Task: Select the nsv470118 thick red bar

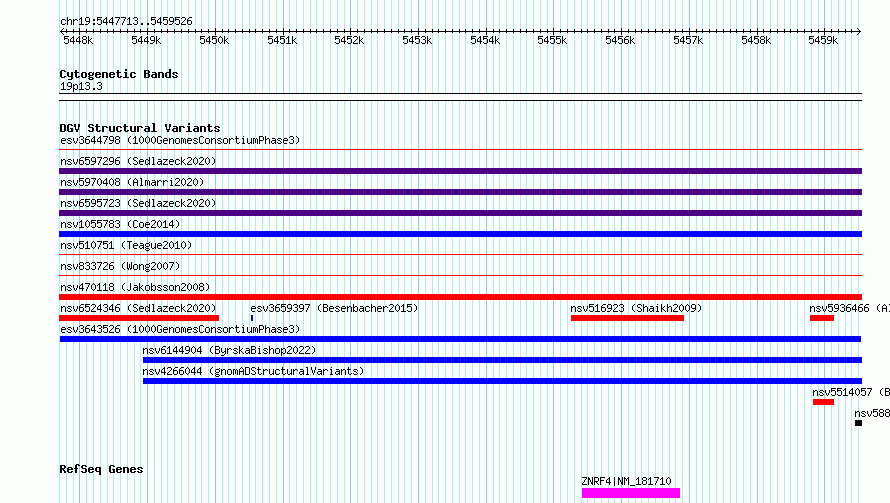Action: 460,297
